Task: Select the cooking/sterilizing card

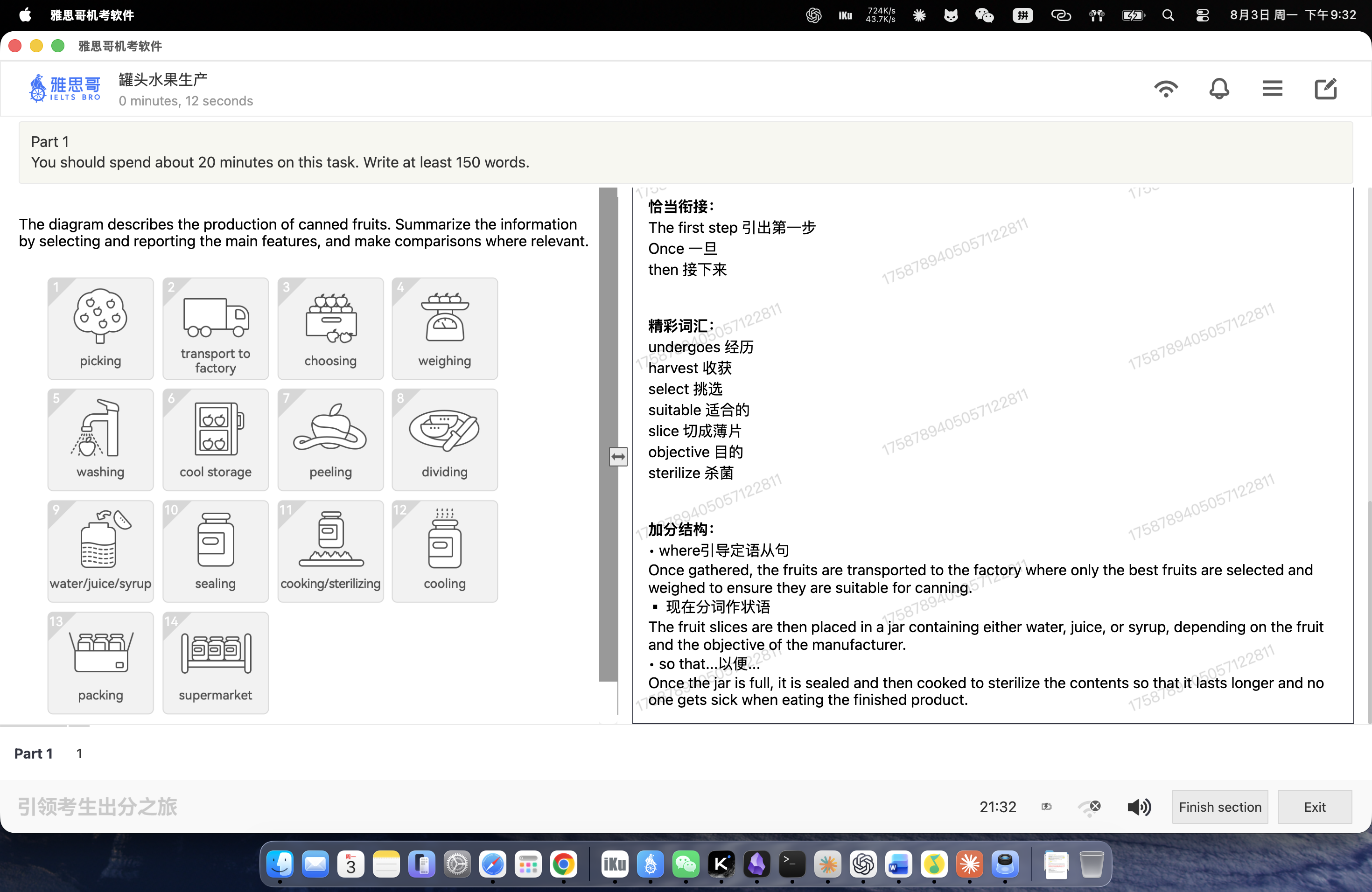Action: [x=330, y=551]
